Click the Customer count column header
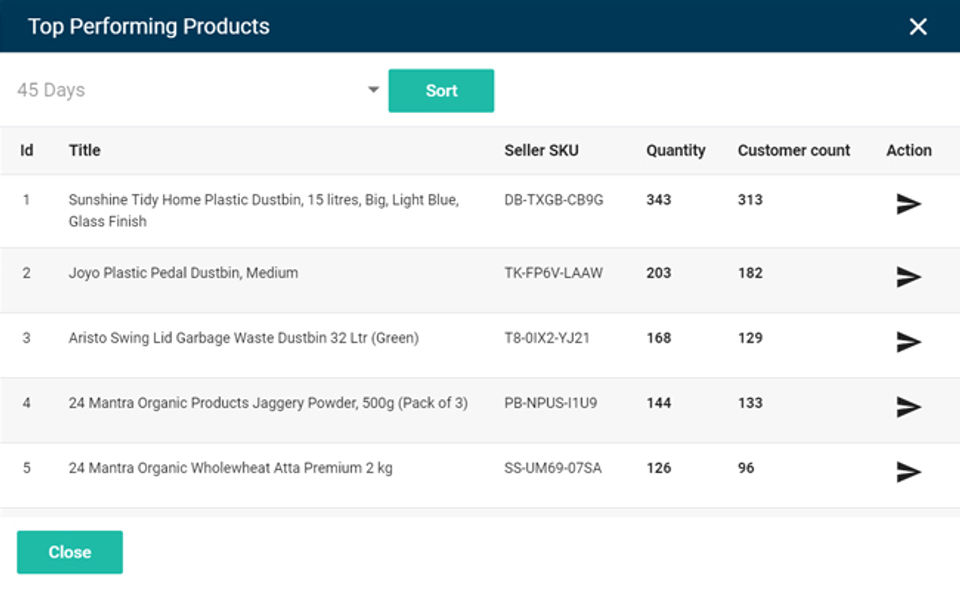This screenshot has height=591, width=960. coord(794,150)
